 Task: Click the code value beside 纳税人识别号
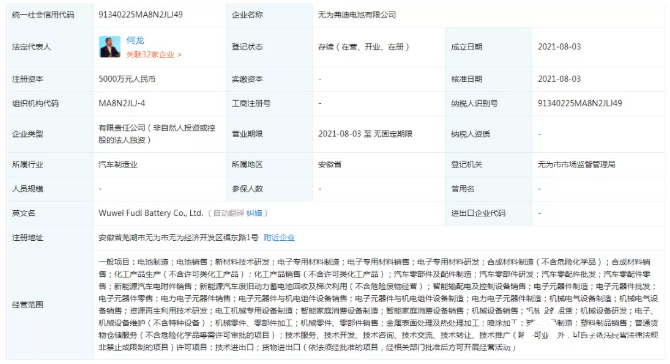[580, 103]
